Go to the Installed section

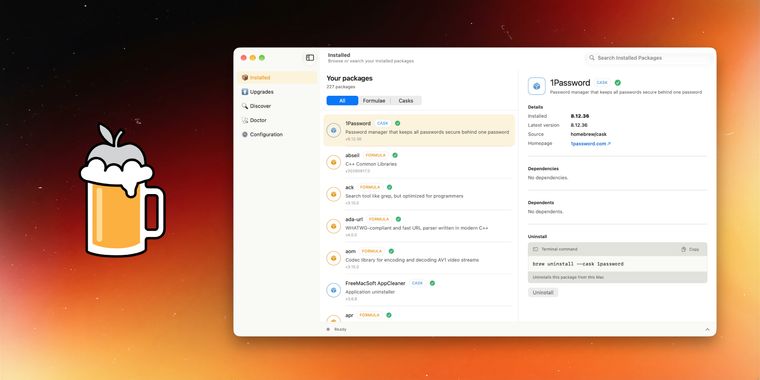coord(277,78)
